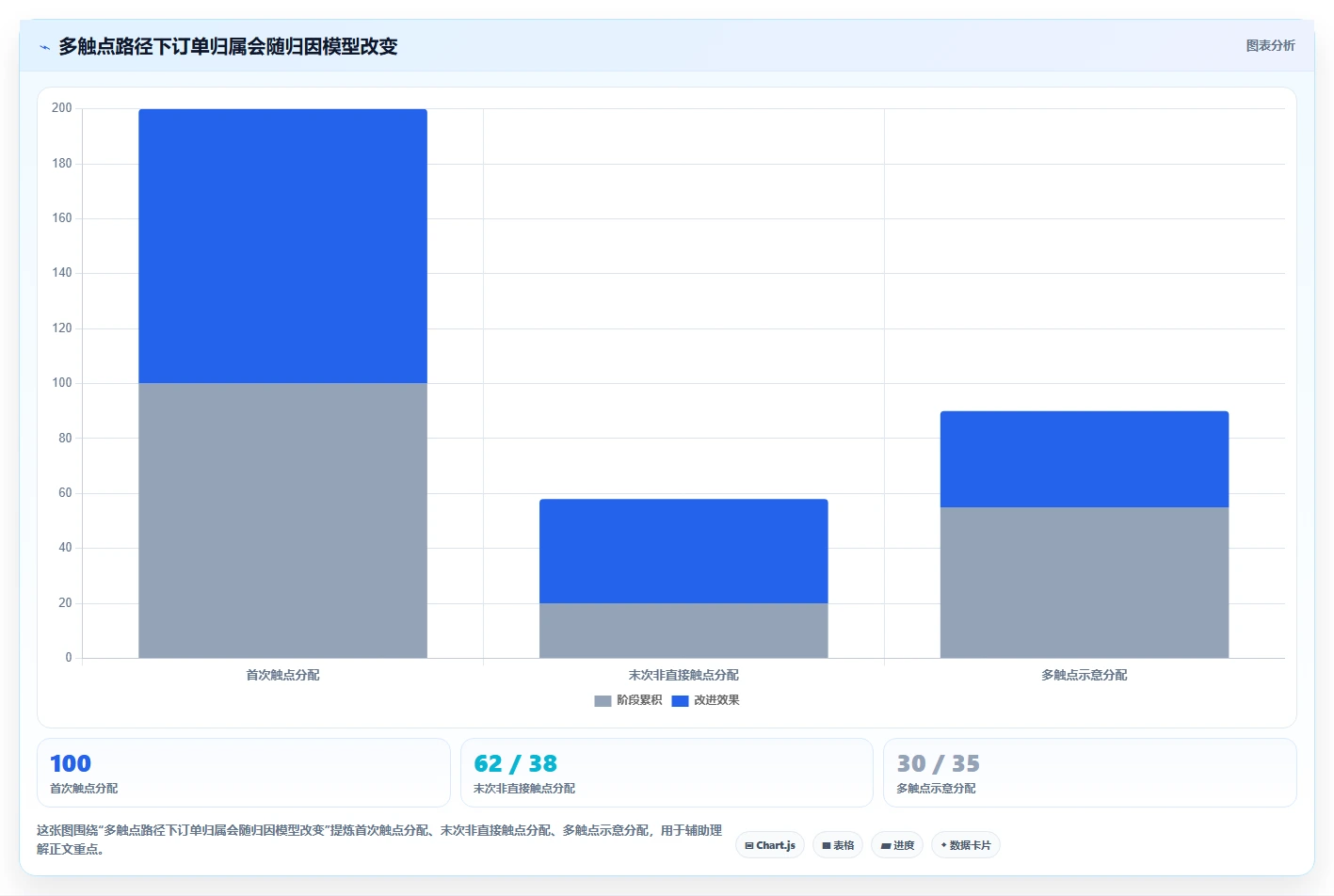
Task: Click the 80 y-axis tick label
Action: pos(65,439)
